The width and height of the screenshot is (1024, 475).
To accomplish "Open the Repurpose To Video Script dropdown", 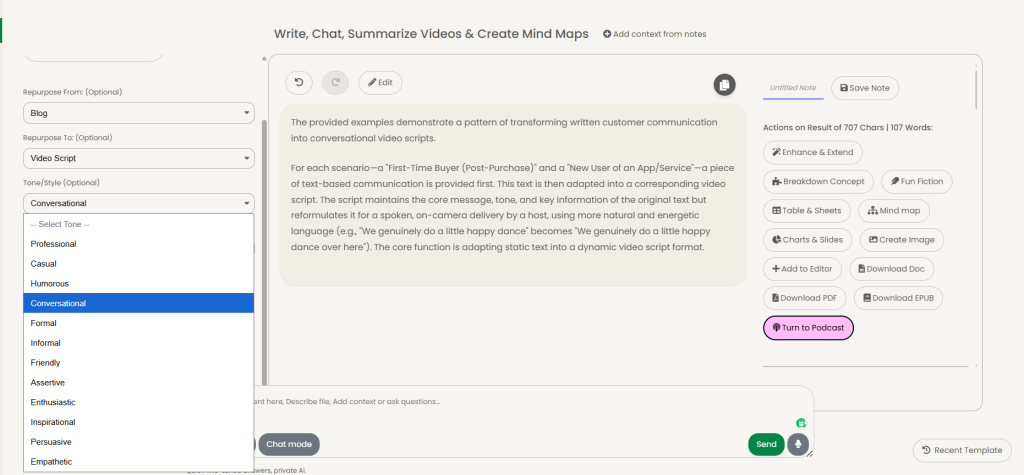I will [138, 158].
